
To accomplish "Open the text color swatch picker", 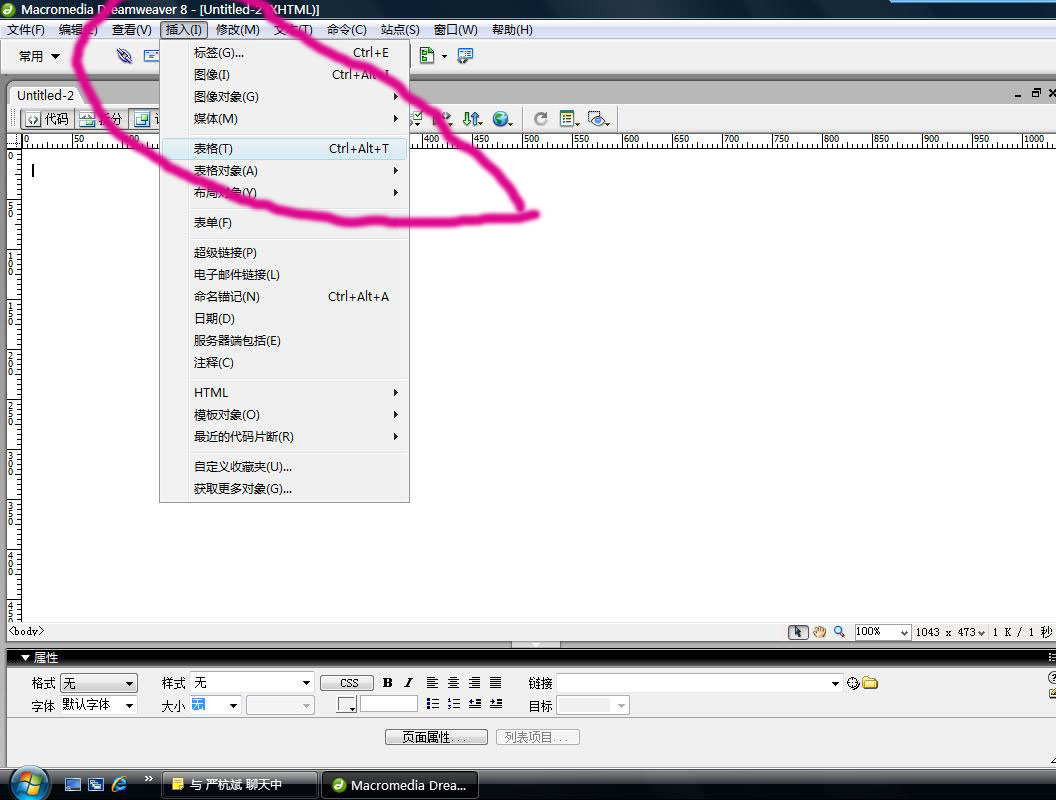I will [x=346, y=704].
